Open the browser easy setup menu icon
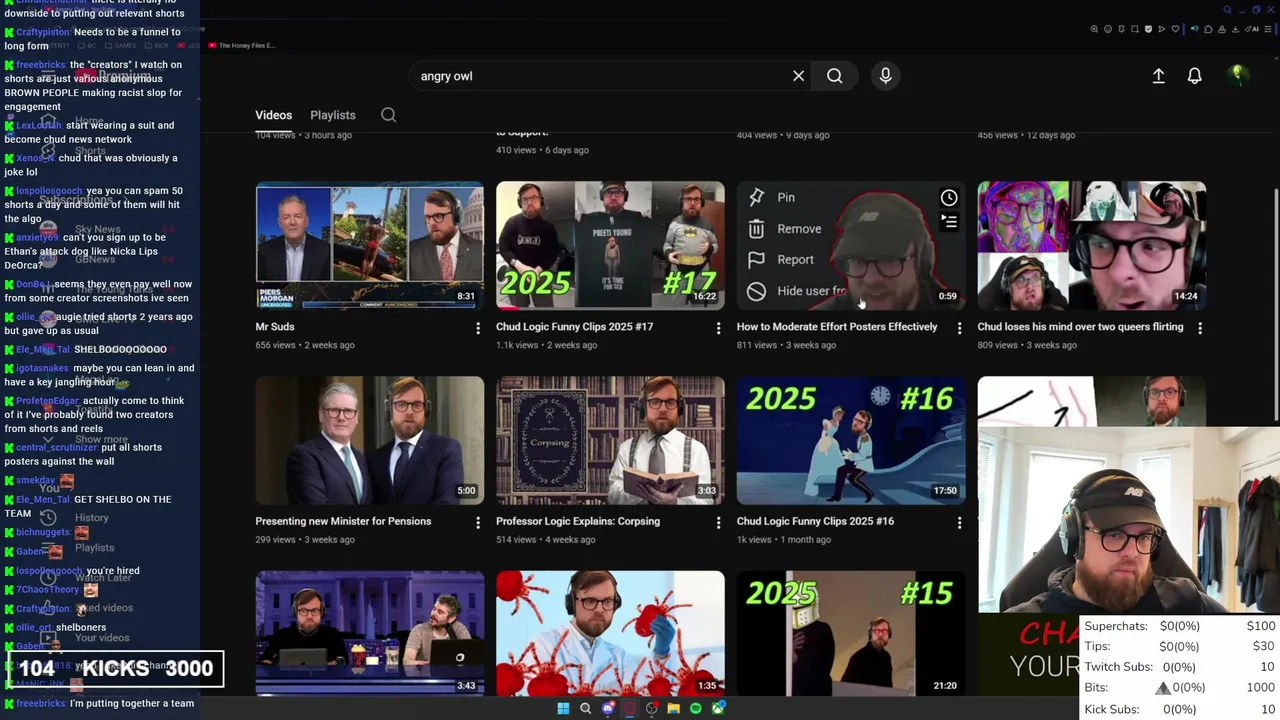Viewport: 1280px width, 720px height. point(1267,29)
